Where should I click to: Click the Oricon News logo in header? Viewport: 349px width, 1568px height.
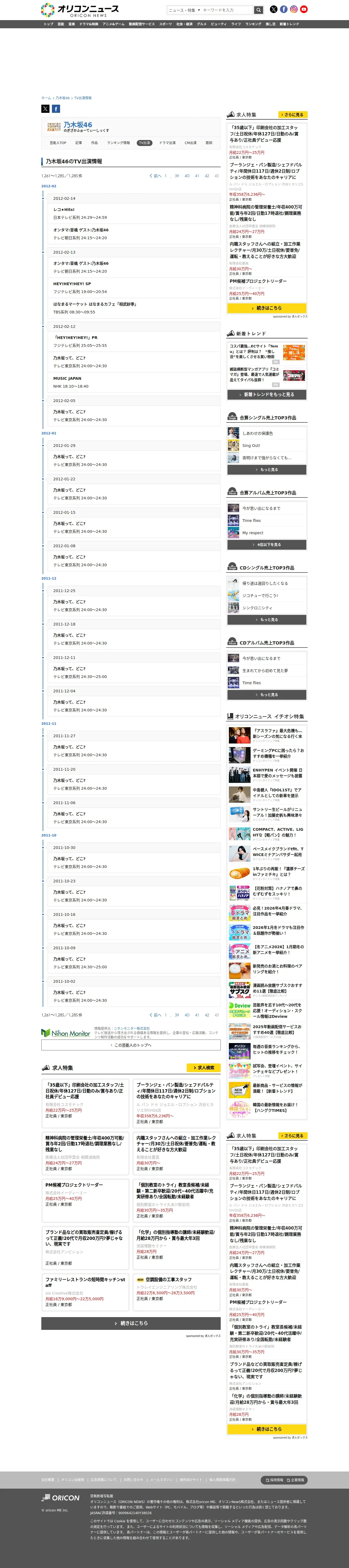point(80,10)
